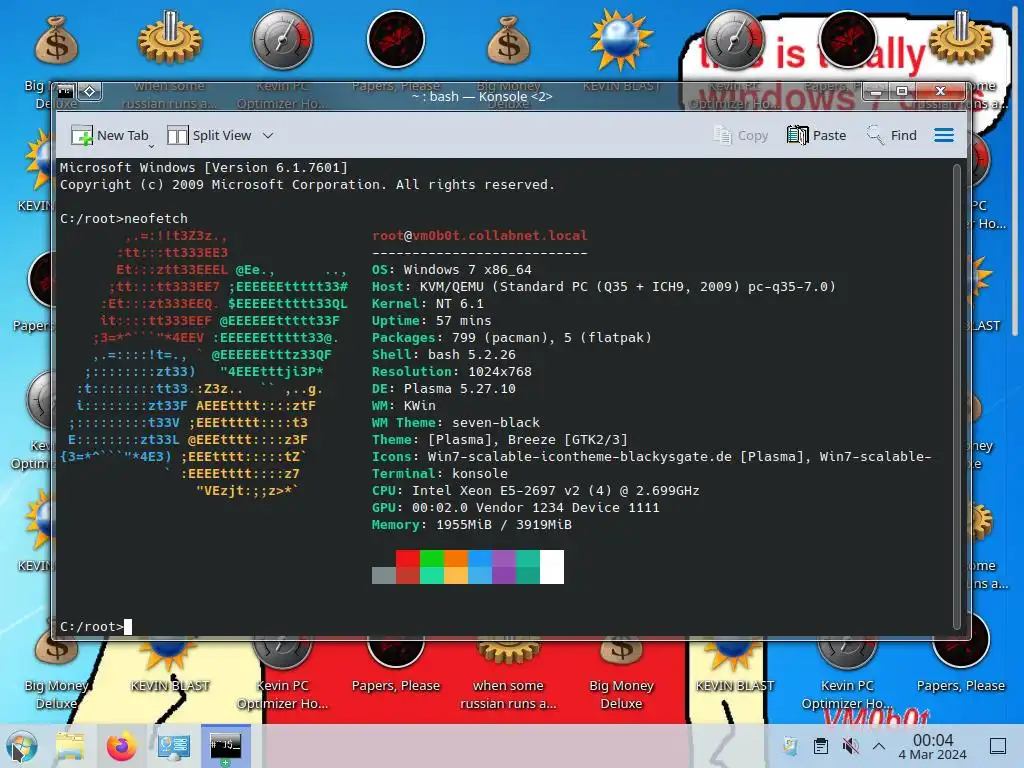The height and width of the screenshot is (768, 1024).
Task: Click the 'Uptime: 57 mins' line
Action: [432, 320]
